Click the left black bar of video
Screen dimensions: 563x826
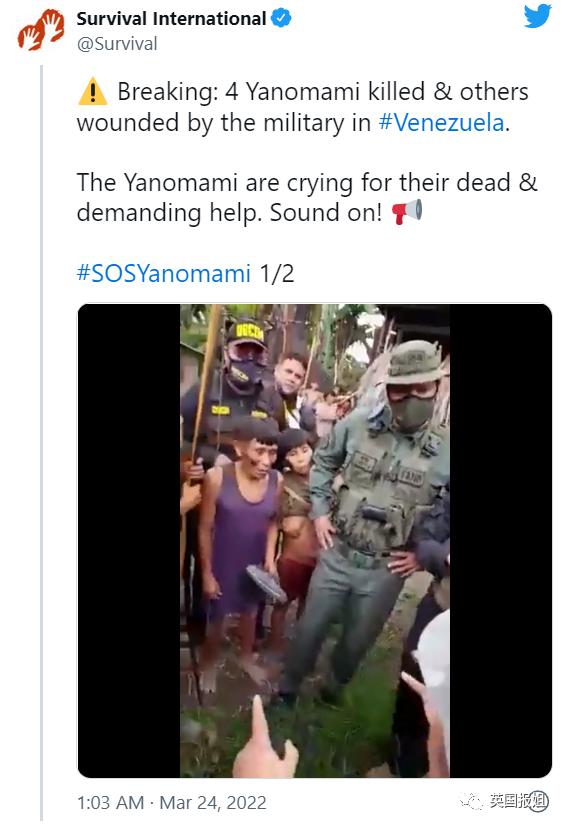click(x=129, y=540)
